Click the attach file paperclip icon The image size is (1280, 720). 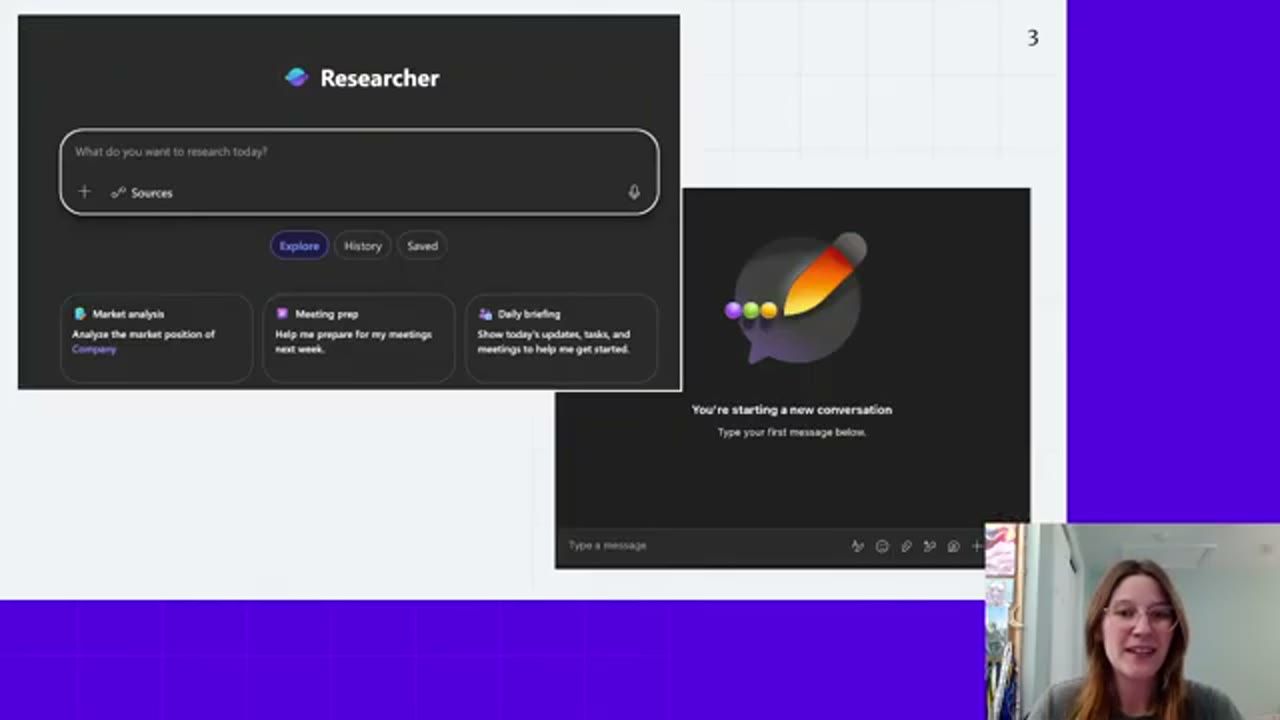pyautogui.click(x=906, y=546)
